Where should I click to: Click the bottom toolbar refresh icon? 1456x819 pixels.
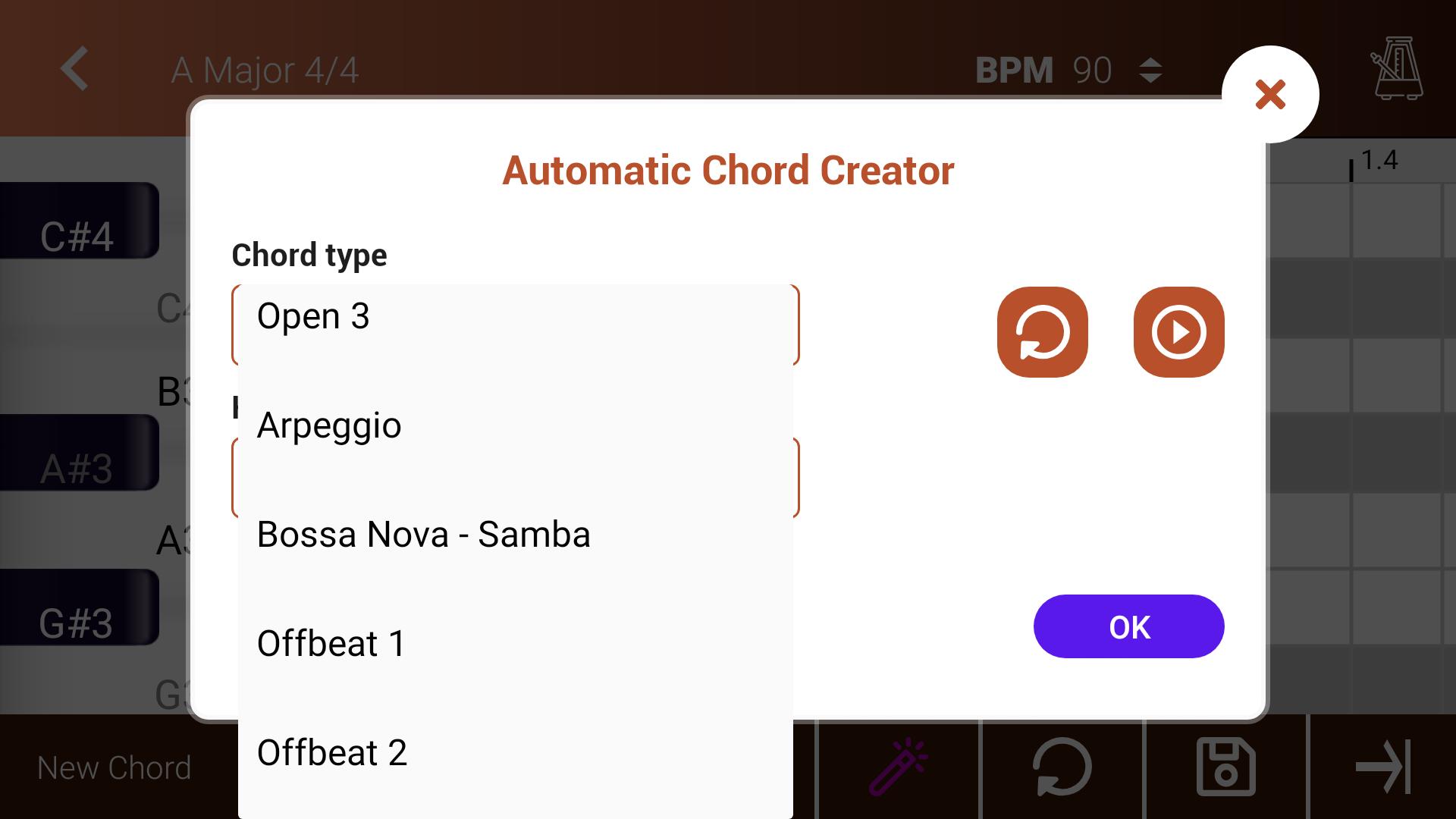click(x=1062, y=767)
